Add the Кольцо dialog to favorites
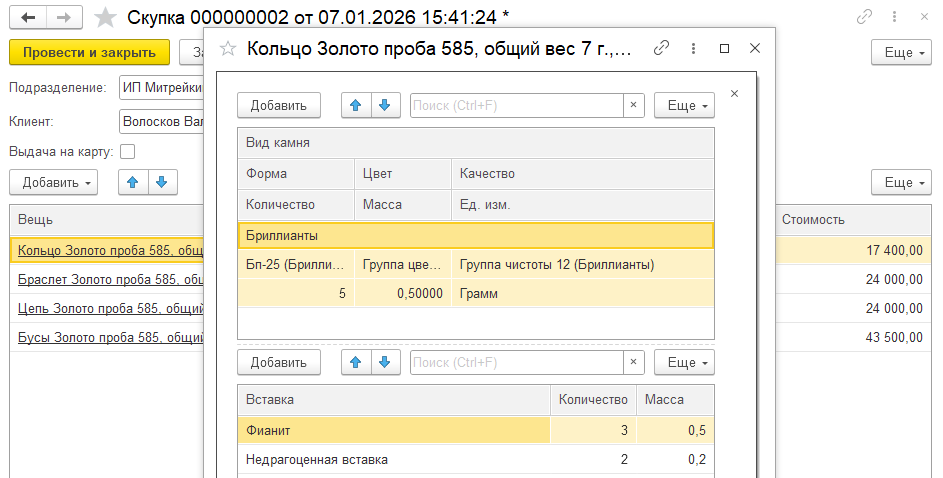The width and height of the screenshot is (943, 478). click(x=228, y=48)
